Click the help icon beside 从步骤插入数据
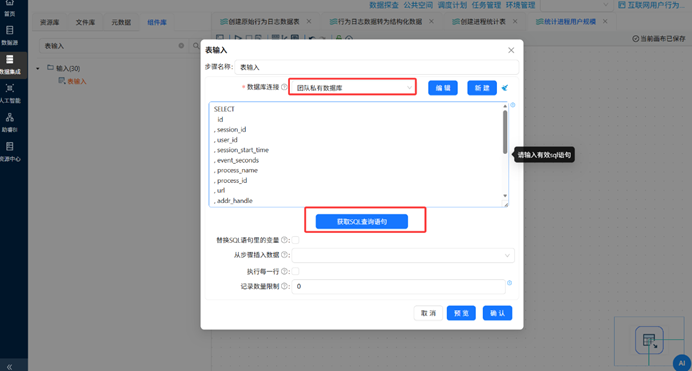Image resolution: width=692 pixels, height=371 pixels. (284, 255)
